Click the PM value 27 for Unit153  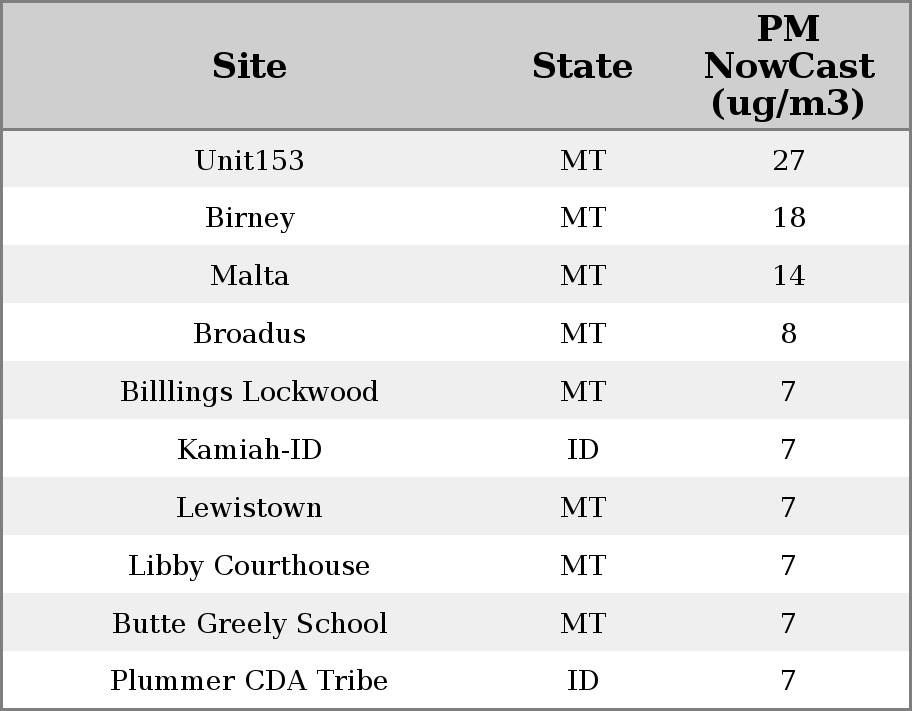point(788,161)
